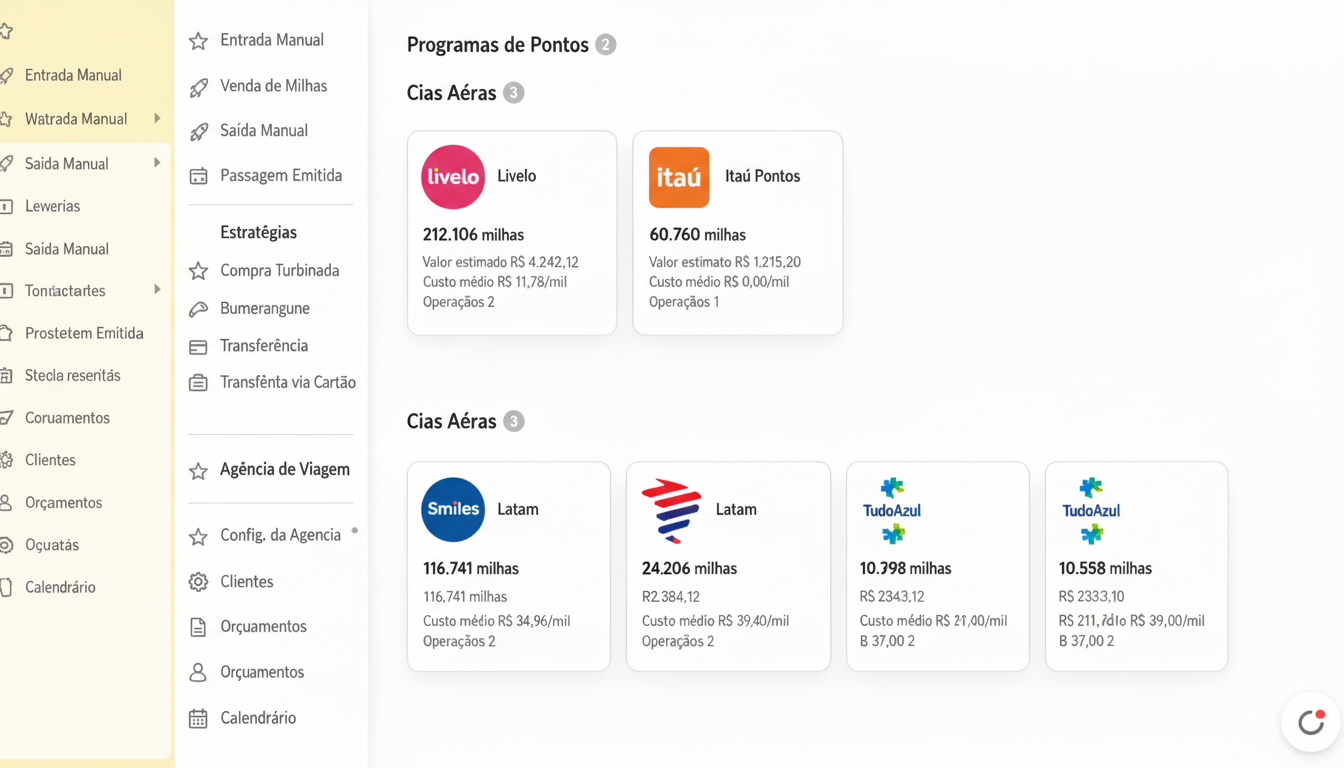Screen dimensions: 1344x768
Task: Click the star icon next to Config. da Agencia
Action: click(199, 537)
